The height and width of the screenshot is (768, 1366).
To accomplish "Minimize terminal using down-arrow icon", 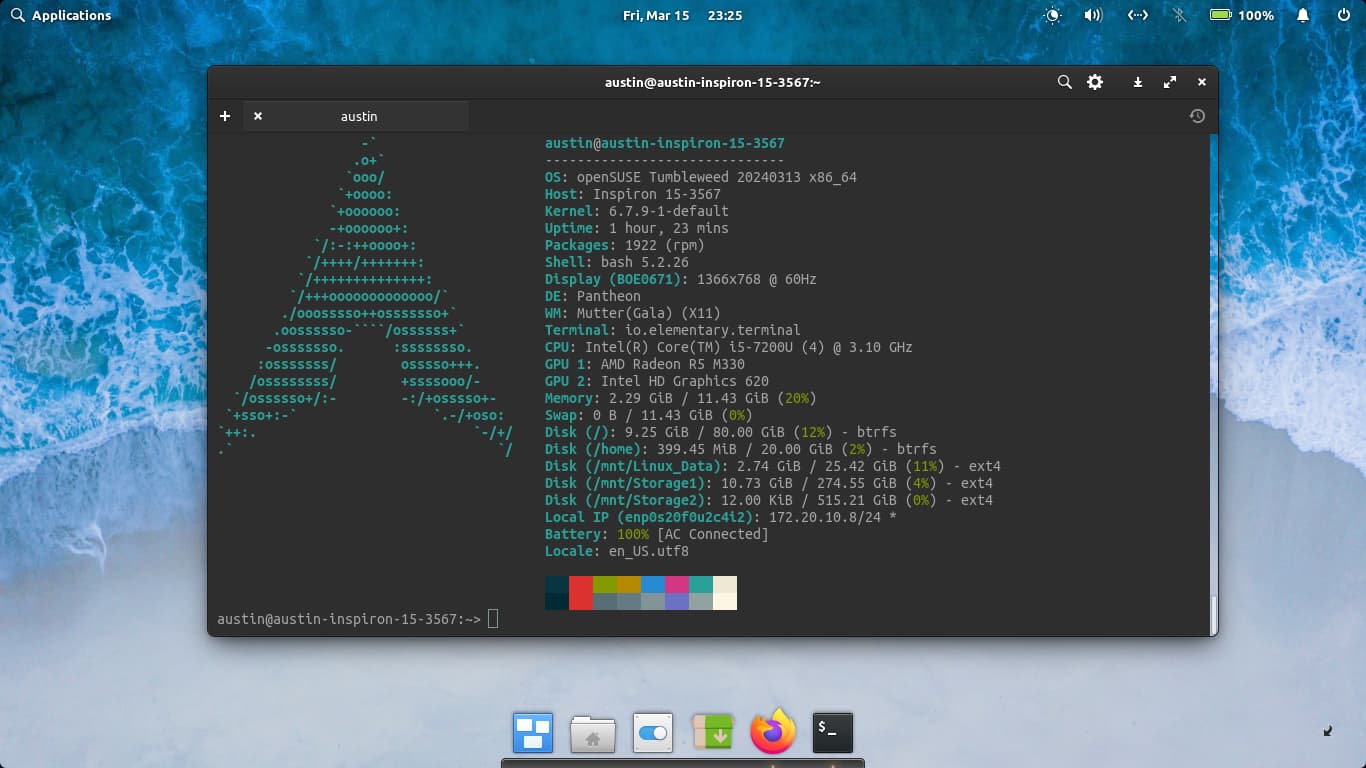I will coord(1138,82).
